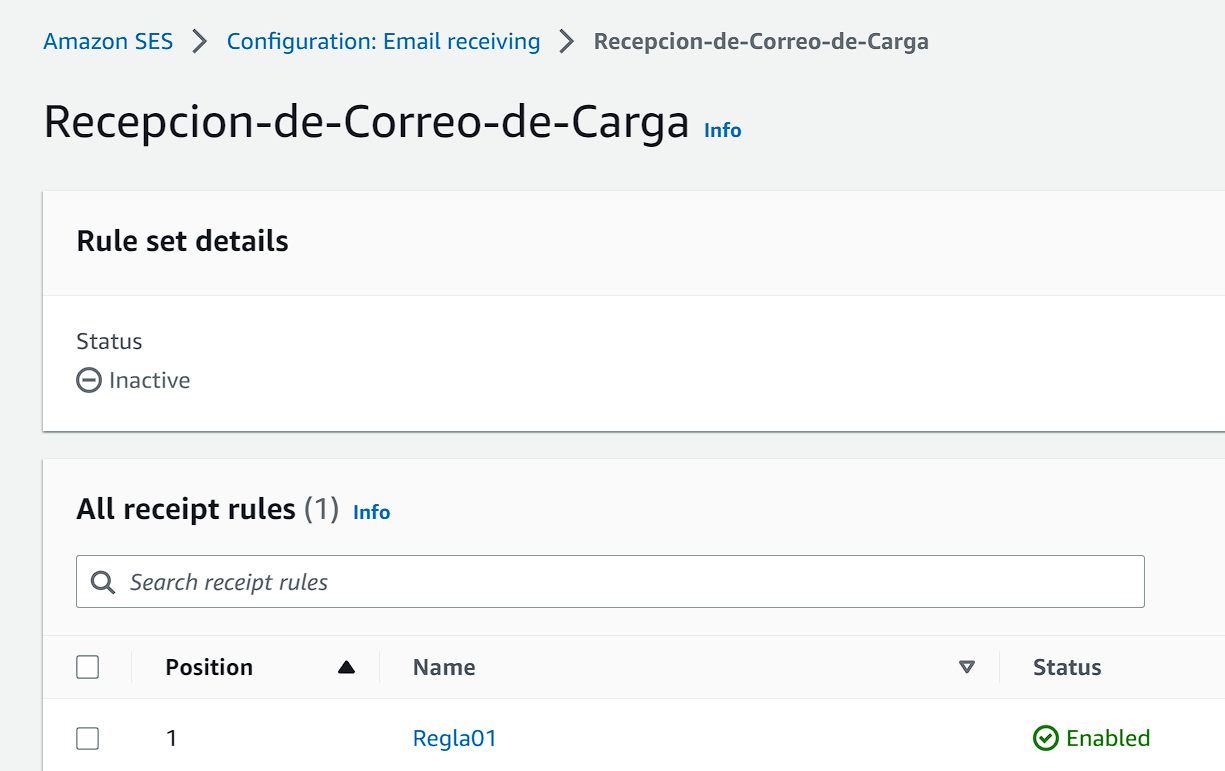Click the breadcrumb chevron after Amazon SES
This screenshot has width=1225, height=771.
(200, 42)
